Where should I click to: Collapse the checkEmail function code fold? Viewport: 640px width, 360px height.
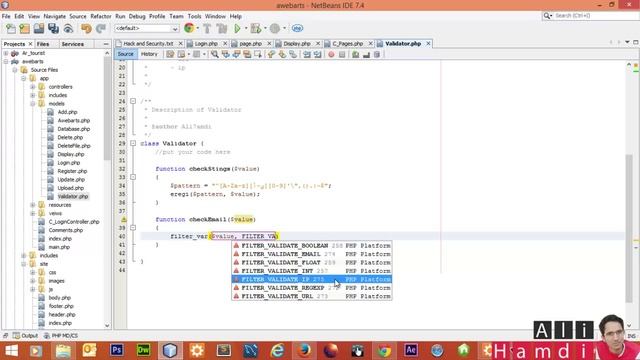coord(133,228)
